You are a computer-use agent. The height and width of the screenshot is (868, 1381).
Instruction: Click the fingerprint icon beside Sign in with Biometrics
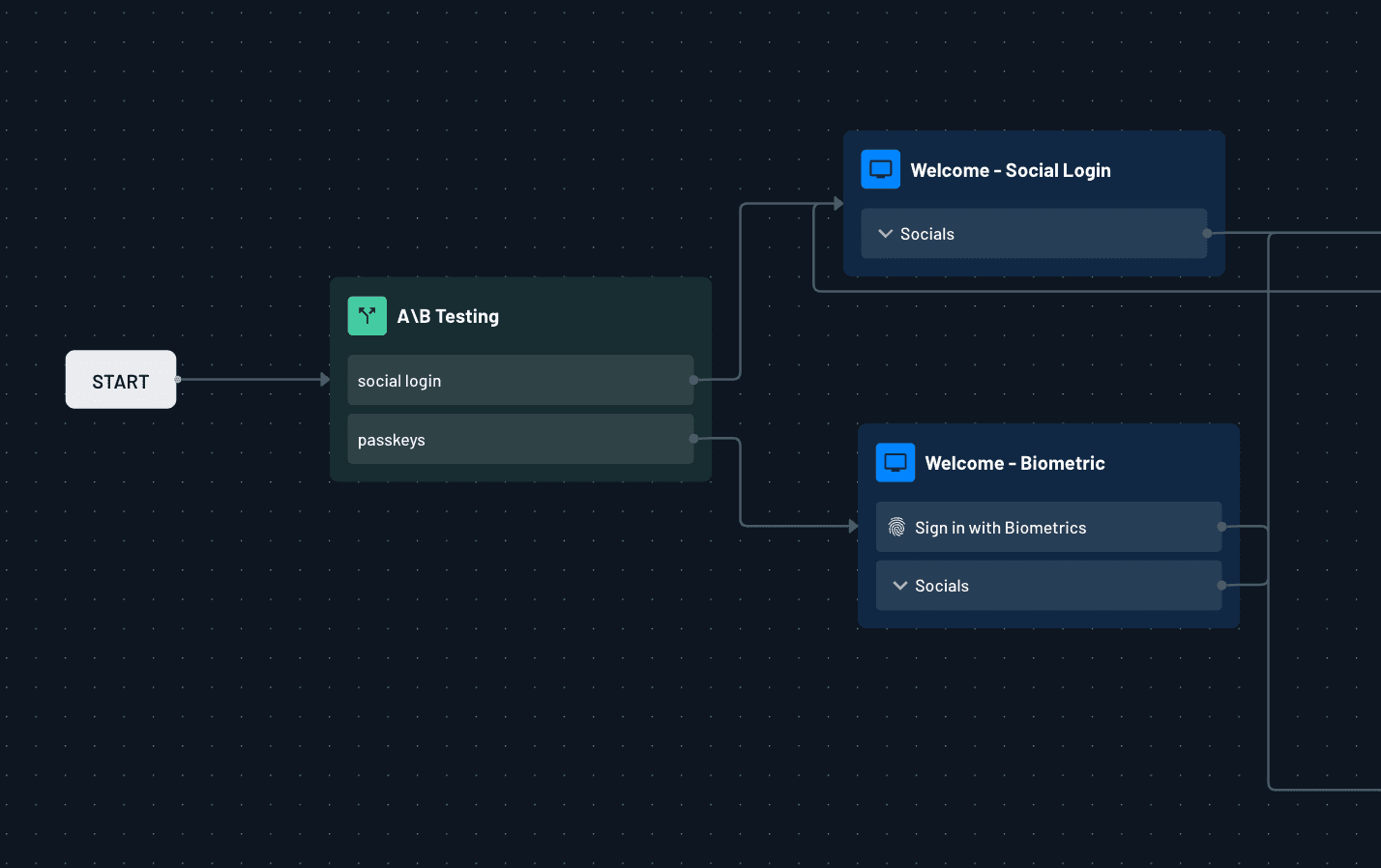(x=896, y=527)
